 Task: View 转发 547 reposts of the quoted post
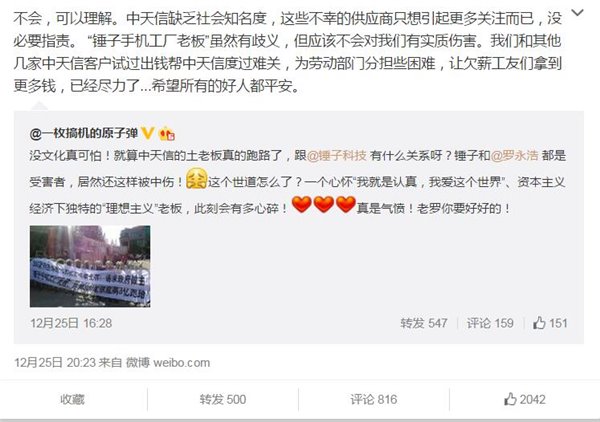424,323
